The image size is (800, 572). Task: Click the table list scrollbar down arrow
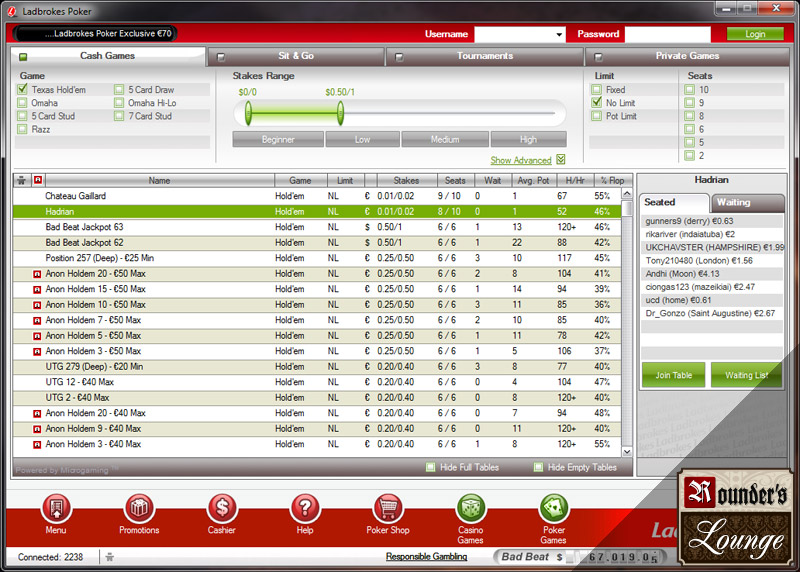(627, 452)
